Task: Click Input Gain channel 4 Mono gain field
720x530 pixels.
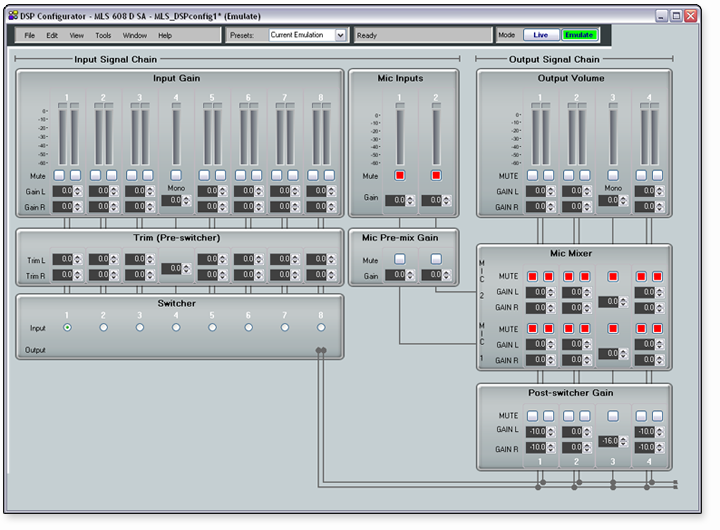Action: tap(172, 200)
